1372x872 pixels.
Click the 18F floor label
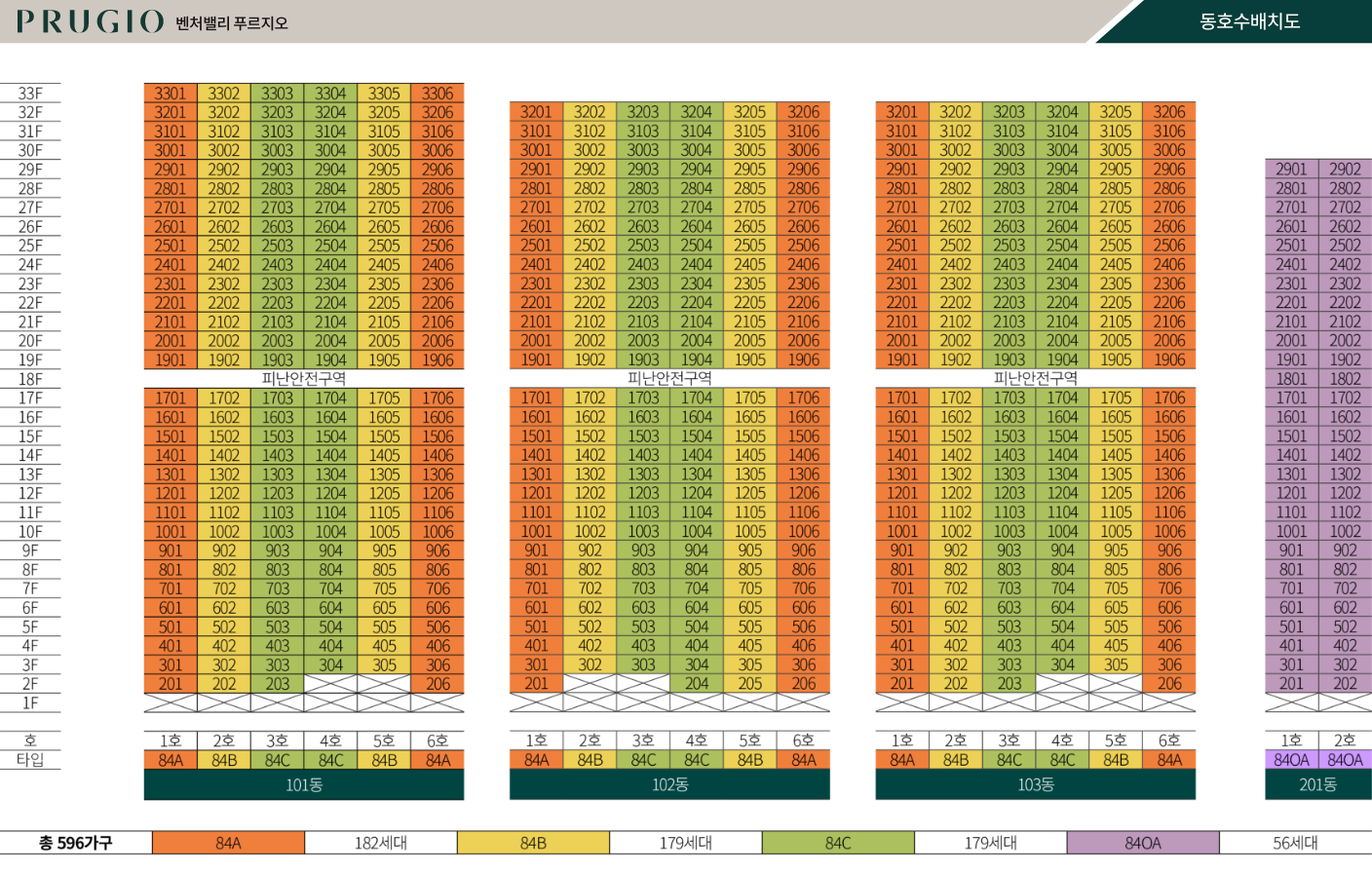point(30,379)
